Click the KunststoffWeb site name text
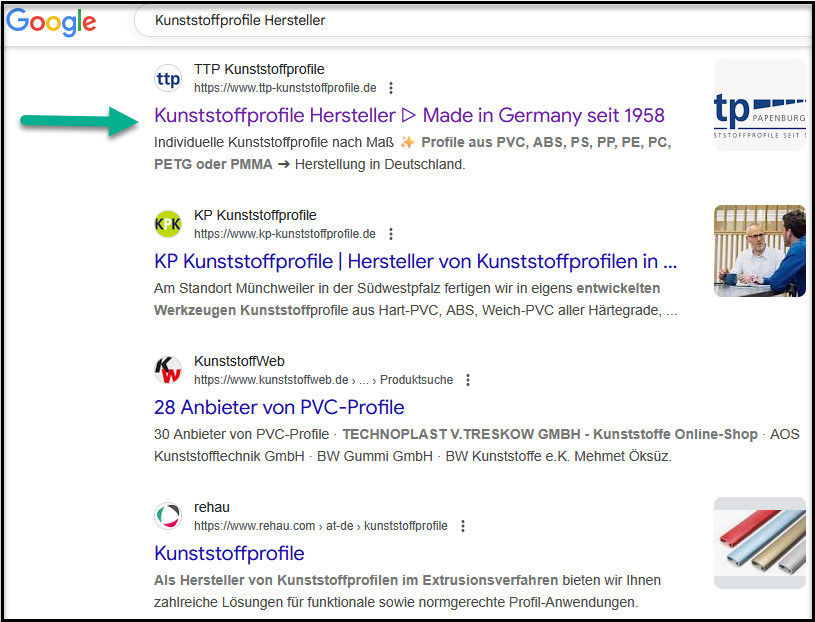This screenshot has width=815, height=622. [239, 362]
